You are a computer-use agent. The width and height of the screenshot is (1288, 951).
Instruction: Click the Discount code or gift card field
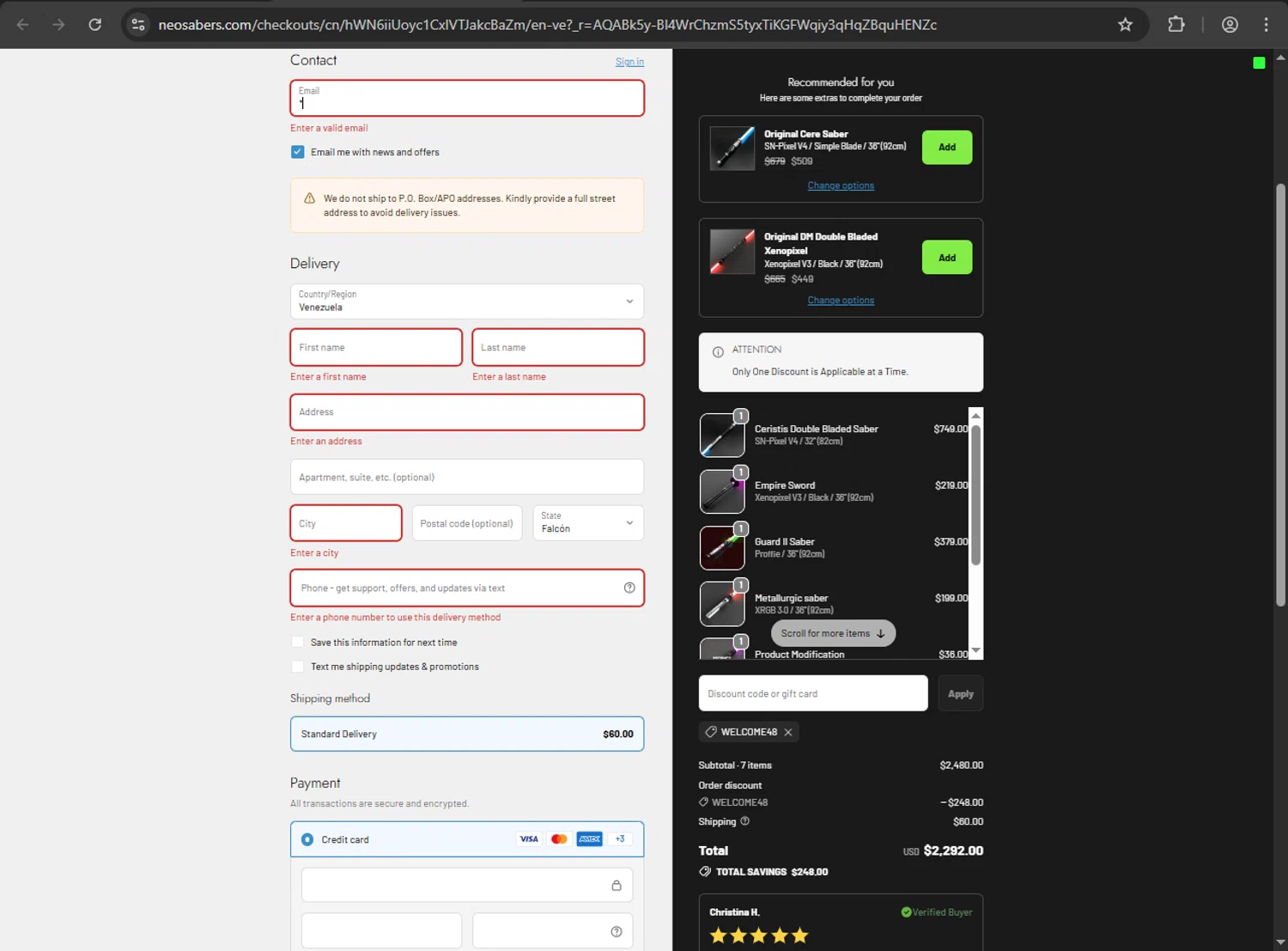point(813,693)
